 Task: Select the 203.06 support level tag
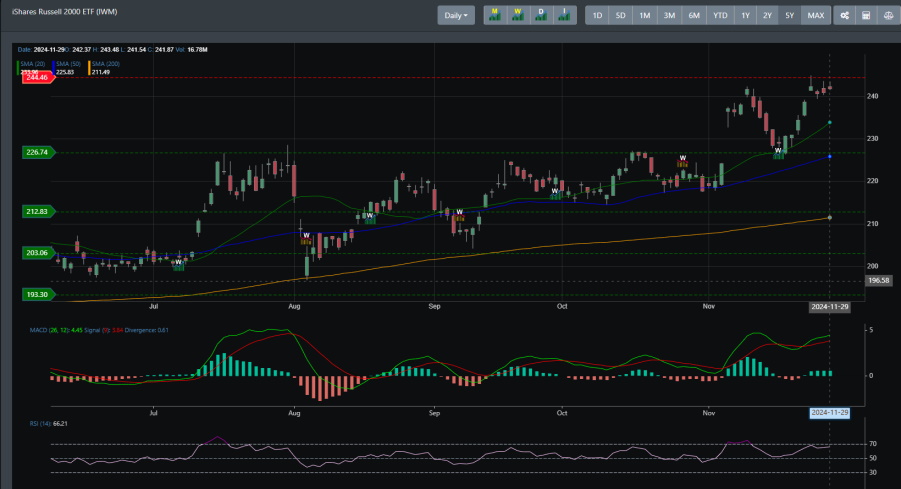pos(38,253)
